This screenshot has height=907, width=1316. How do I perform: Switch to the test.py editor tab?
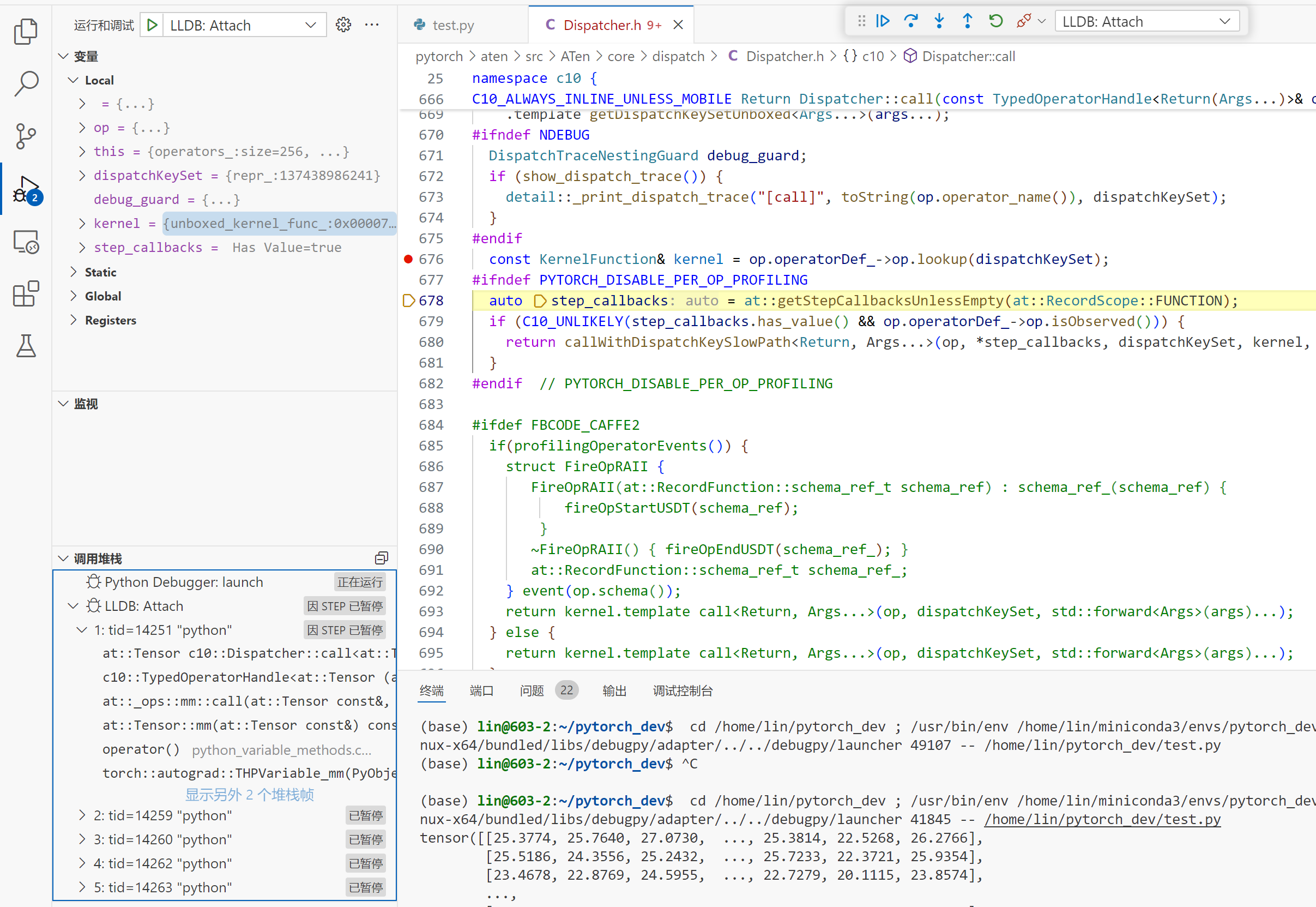click(452, 25)
